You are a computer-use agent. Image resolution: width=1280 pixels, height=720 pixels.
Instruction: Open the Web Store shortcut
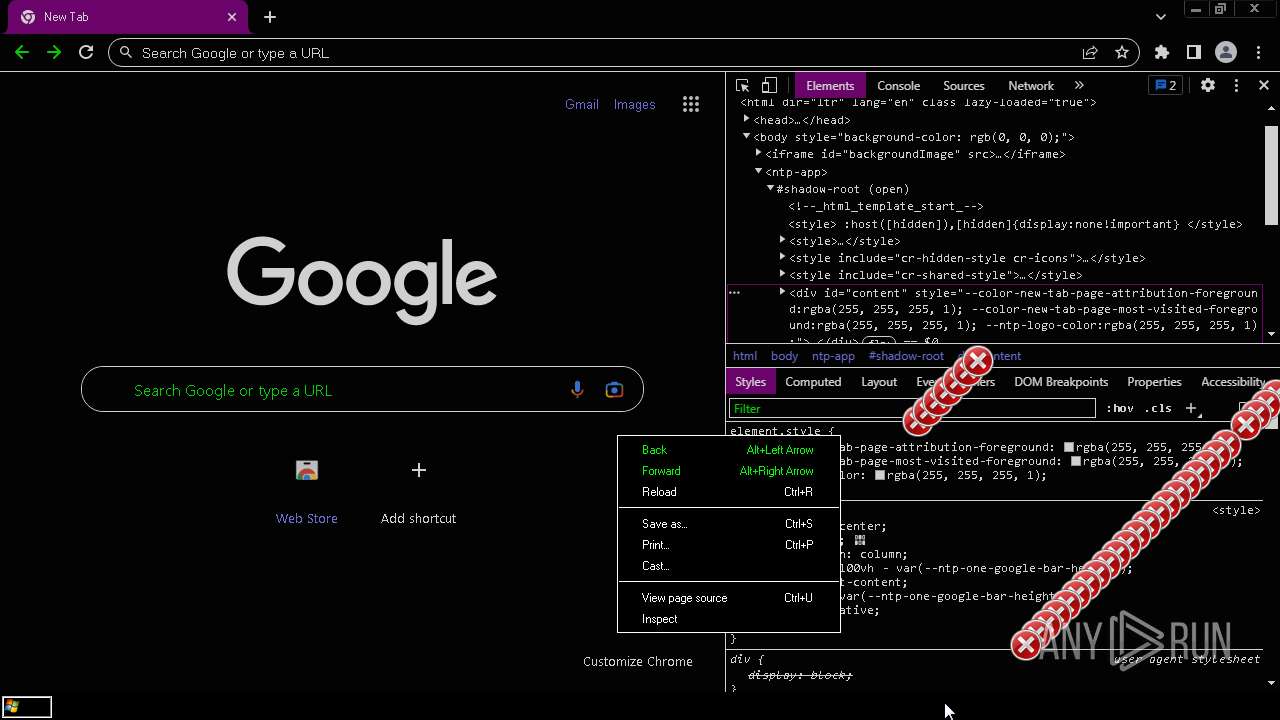coord(307,492)
